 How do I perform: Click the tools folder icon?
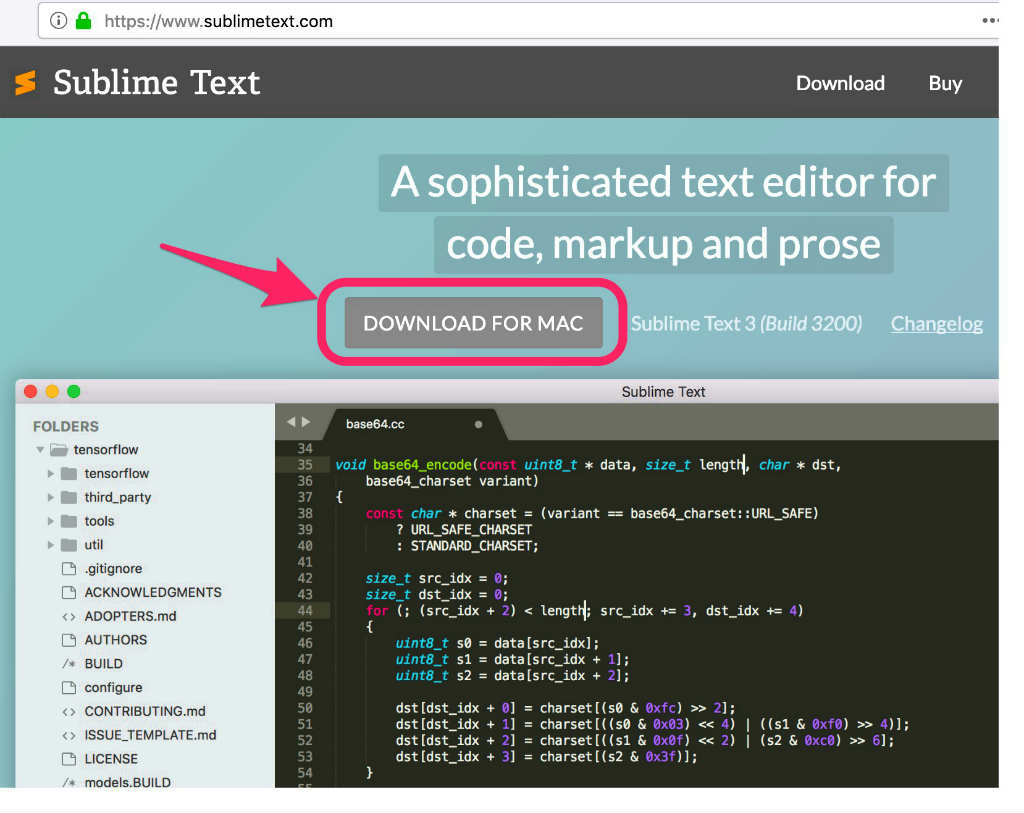coord(69,521)
